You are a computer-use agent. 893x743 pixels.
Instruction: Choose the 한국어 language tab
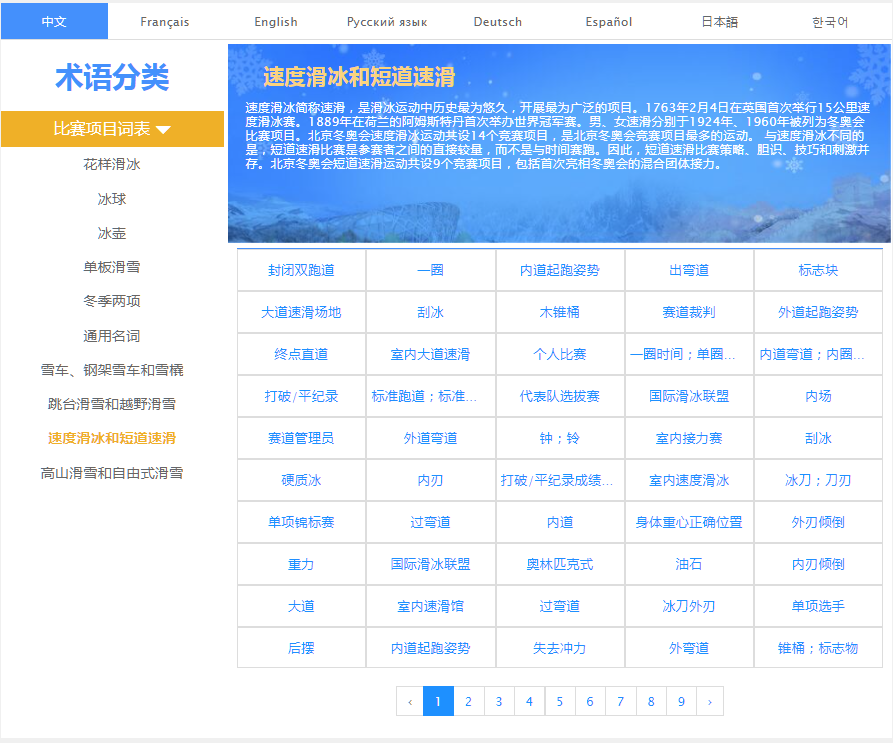pos(830,21)
